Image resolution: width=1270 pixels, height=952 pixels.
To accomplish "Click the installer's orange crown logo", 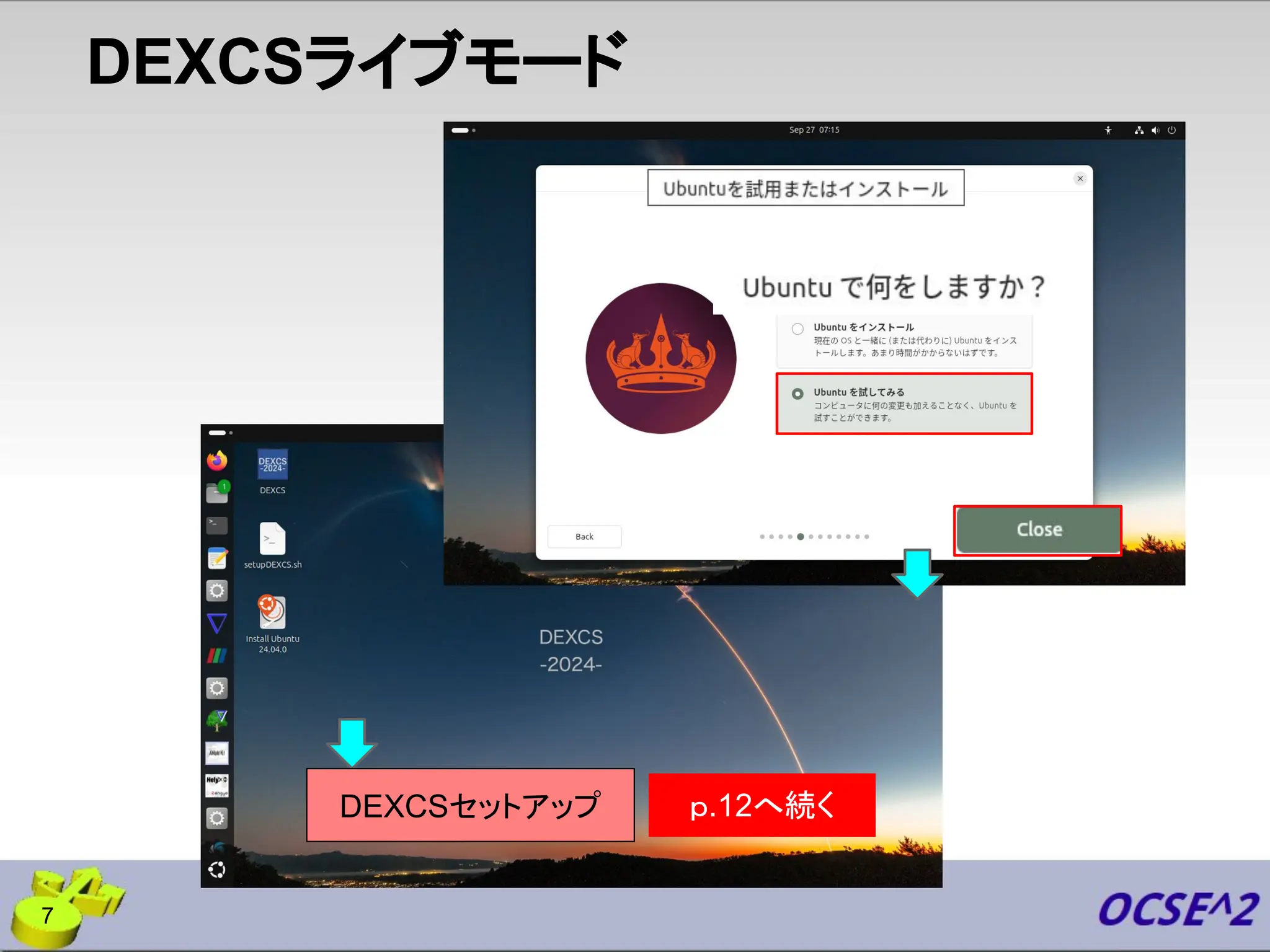I will [x=661, y=358].
